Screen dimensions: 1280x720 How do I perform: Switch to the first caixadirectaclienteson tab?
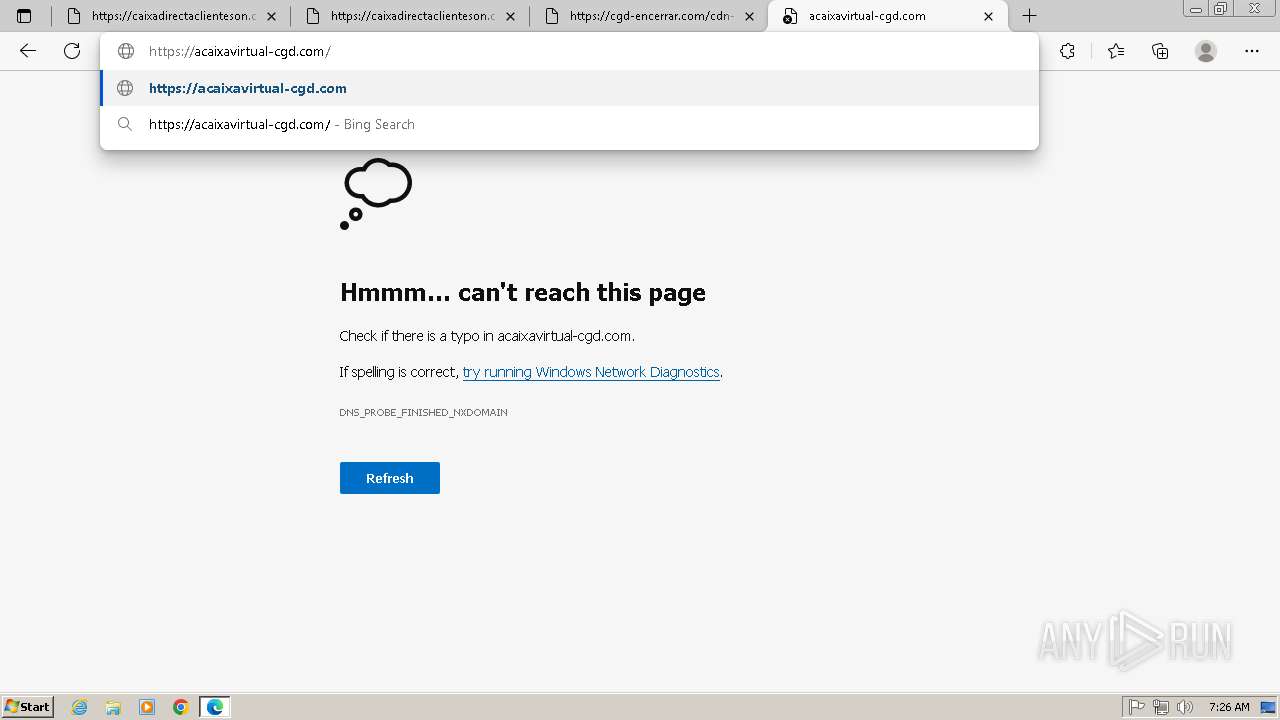tap(172, 16)
